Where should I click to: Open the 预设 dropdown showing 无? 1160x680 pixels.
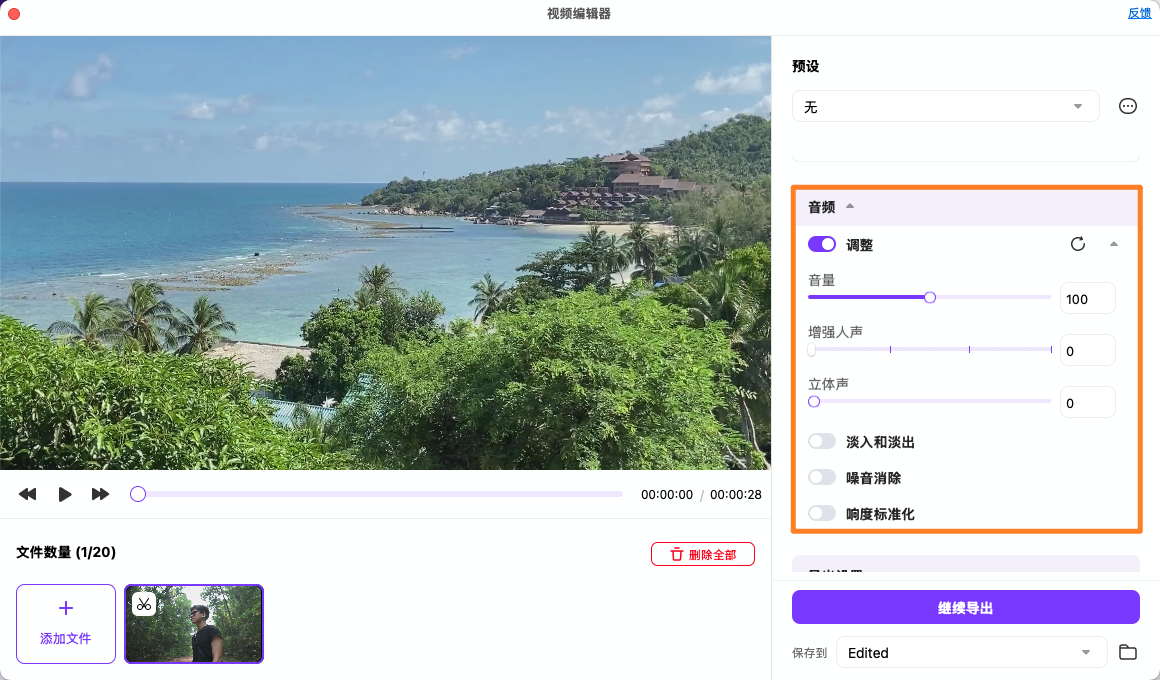tap(945, 105)
